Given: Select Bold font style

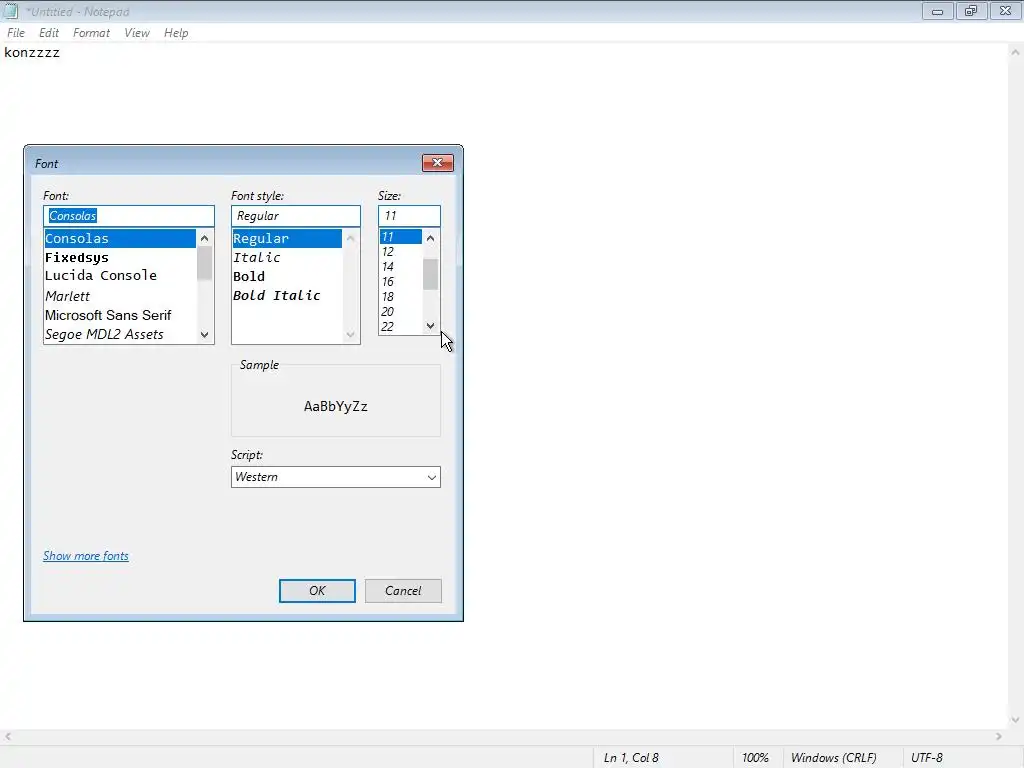Looking at the screenshot, I should [287, 276].
